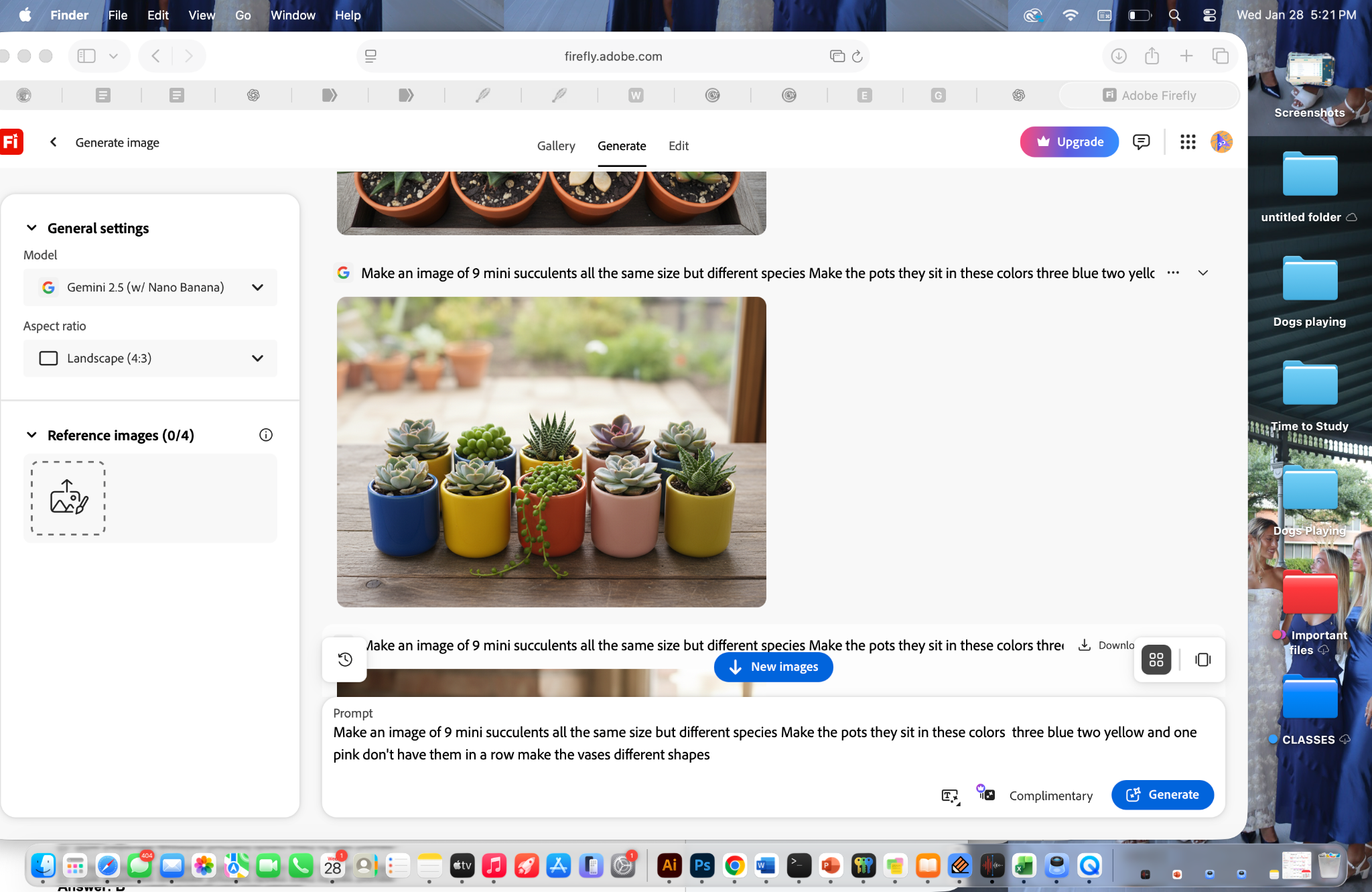Image resolution: width=1372 pixels, height=892 pixels.
Task: Collapse the General settings section
Action: click(31, 228)
